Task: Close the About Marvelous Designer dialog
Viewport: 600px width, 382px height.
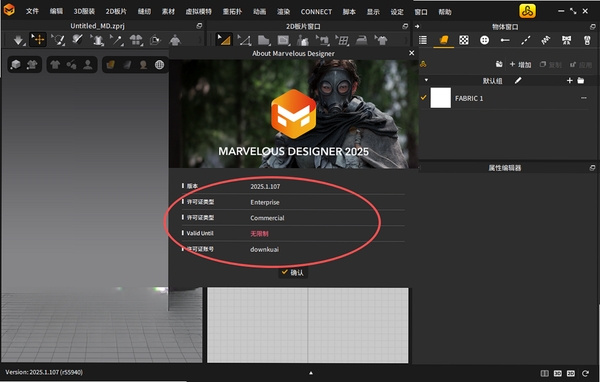Action: pyautogui.click(x=411, y=53)
